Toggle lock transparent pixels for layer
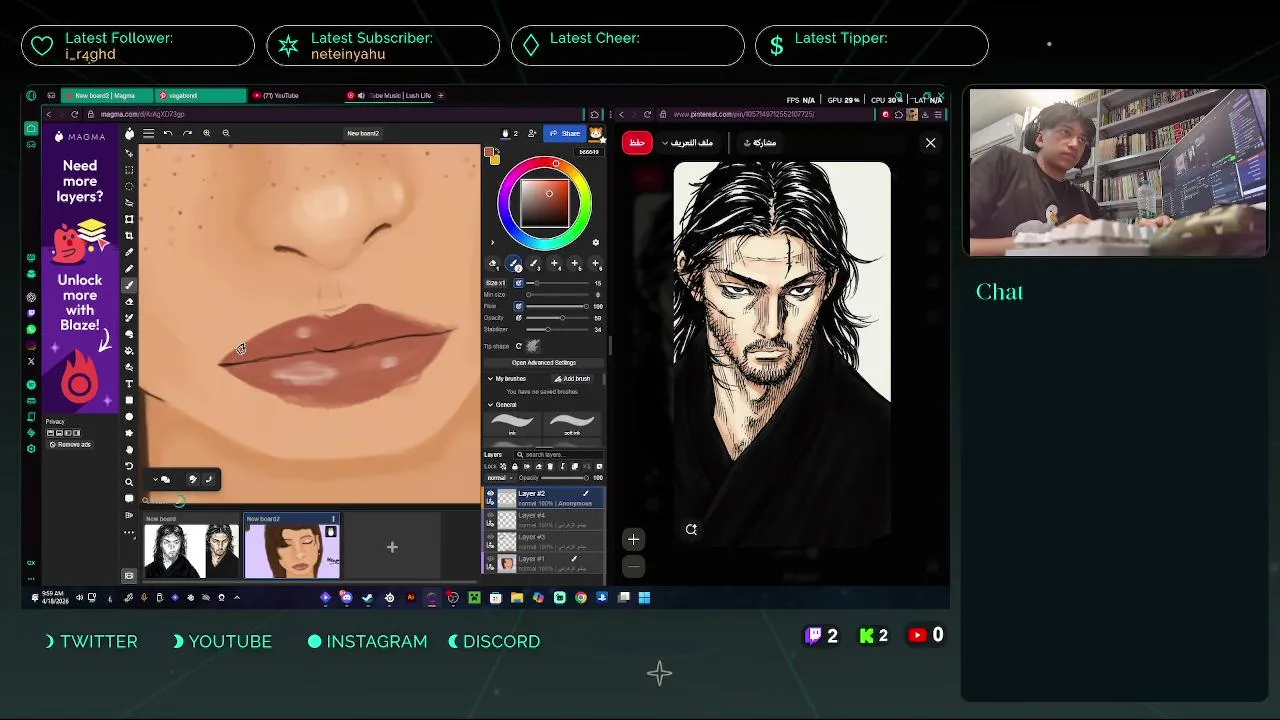 coord(503,466)
